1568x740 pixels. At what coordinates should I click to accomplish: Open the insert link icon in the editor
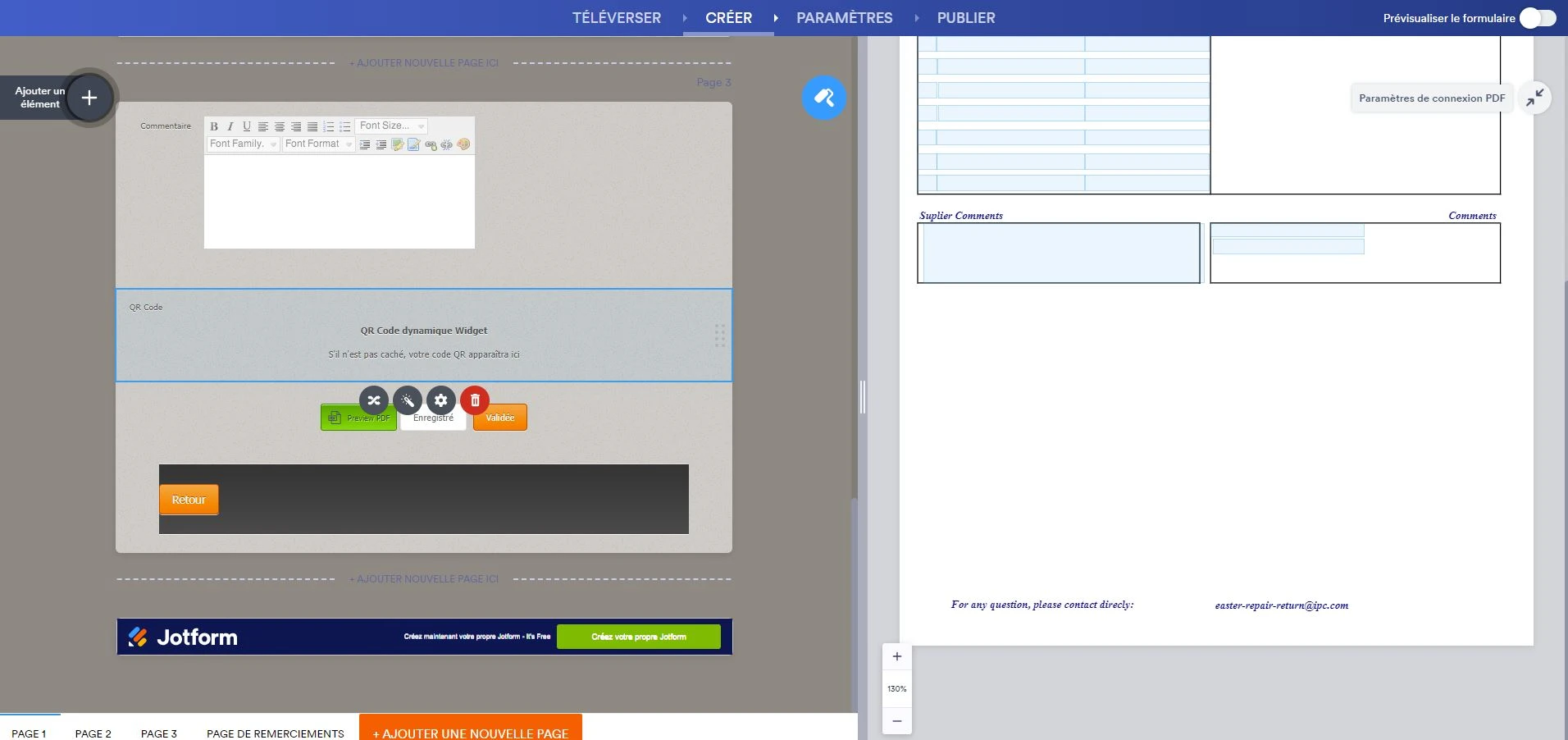(431, 144)
